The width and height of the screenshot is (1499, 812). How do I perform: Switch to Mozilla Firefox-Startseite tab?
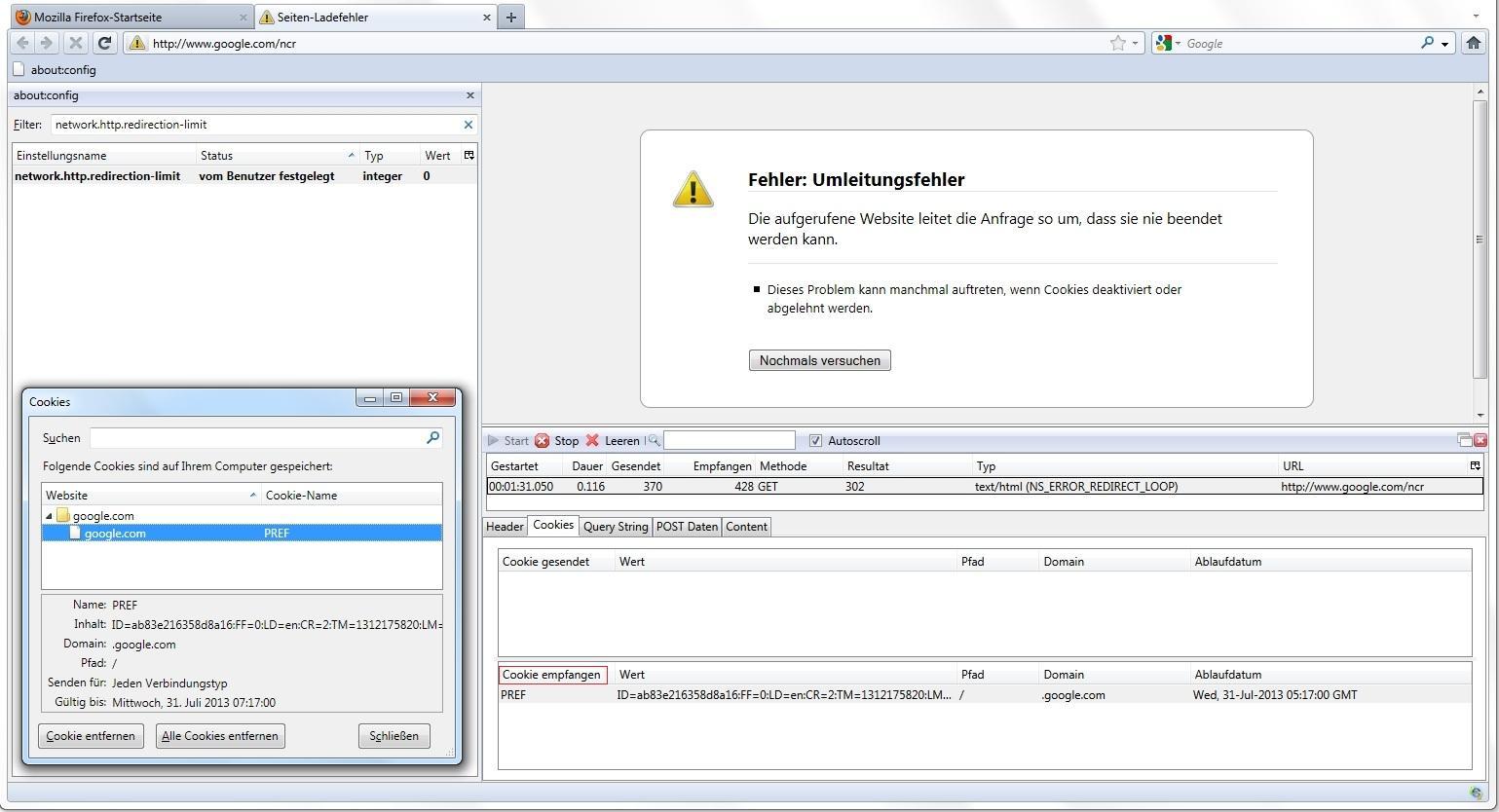click(x=131, y=17)
